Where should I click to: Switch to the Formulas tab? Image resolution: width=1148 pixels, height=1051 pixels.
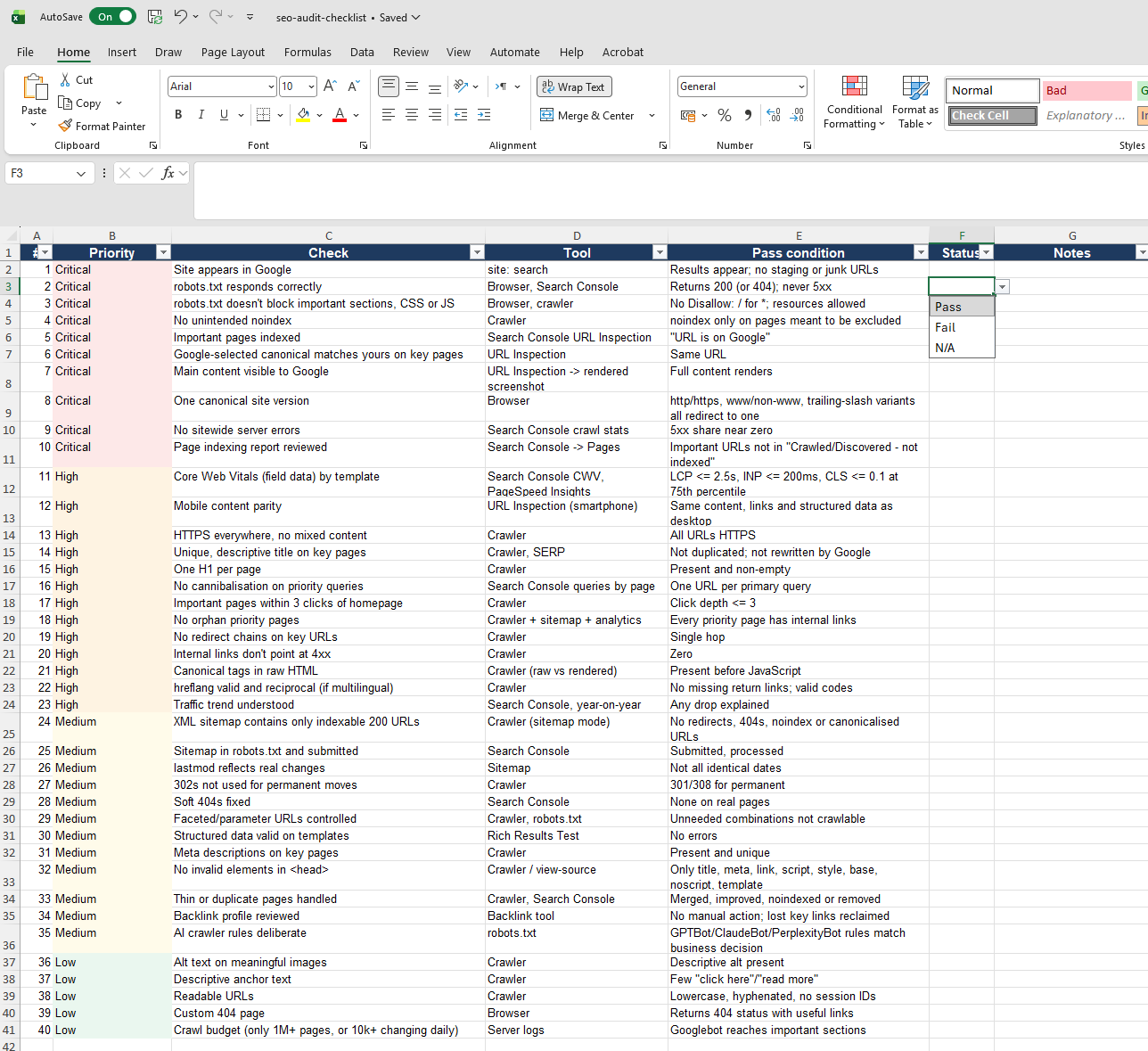[307, 52]
